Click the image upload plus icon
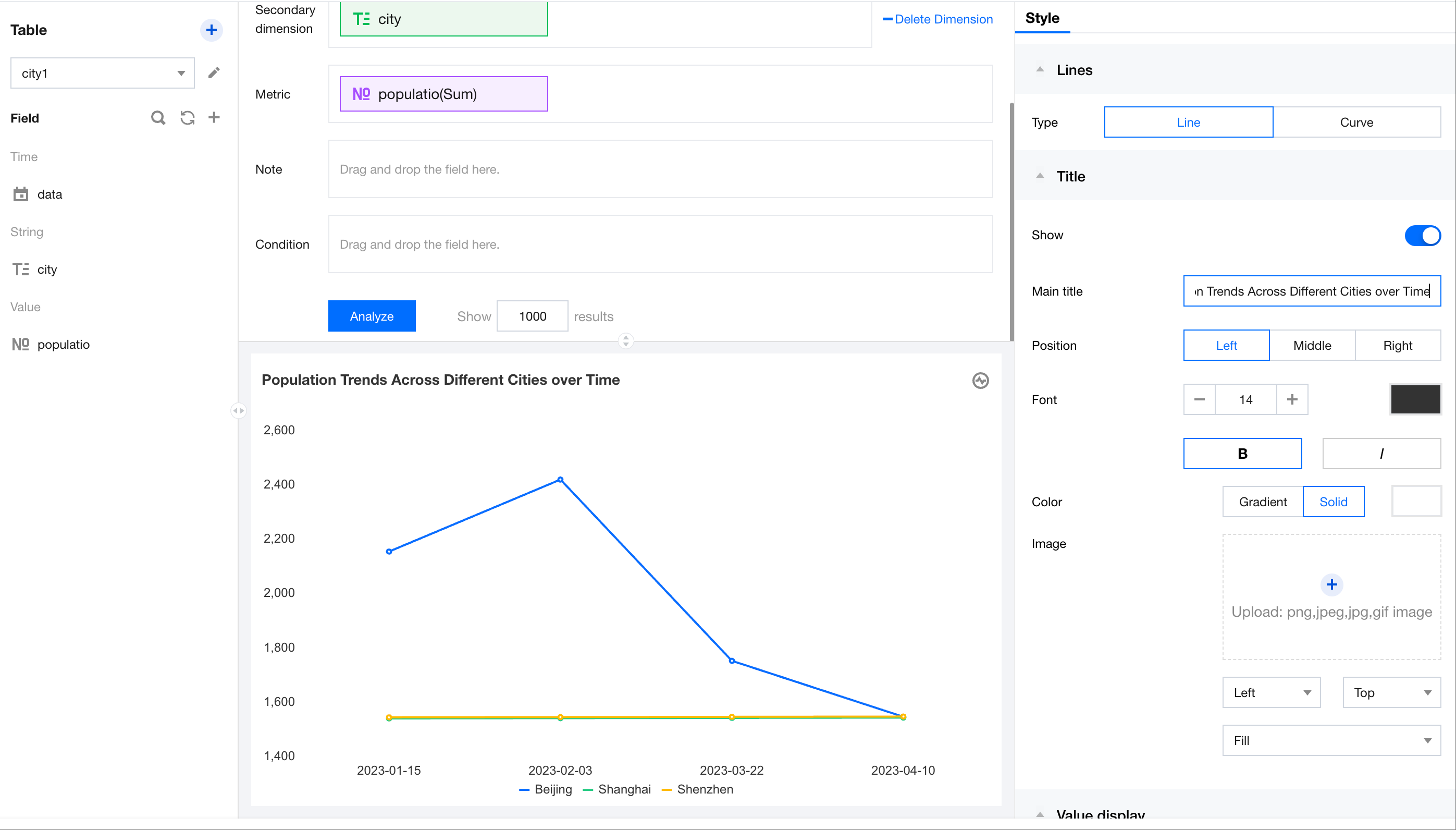Screen dimensions: 1456x830 [x=1331, y=584]
